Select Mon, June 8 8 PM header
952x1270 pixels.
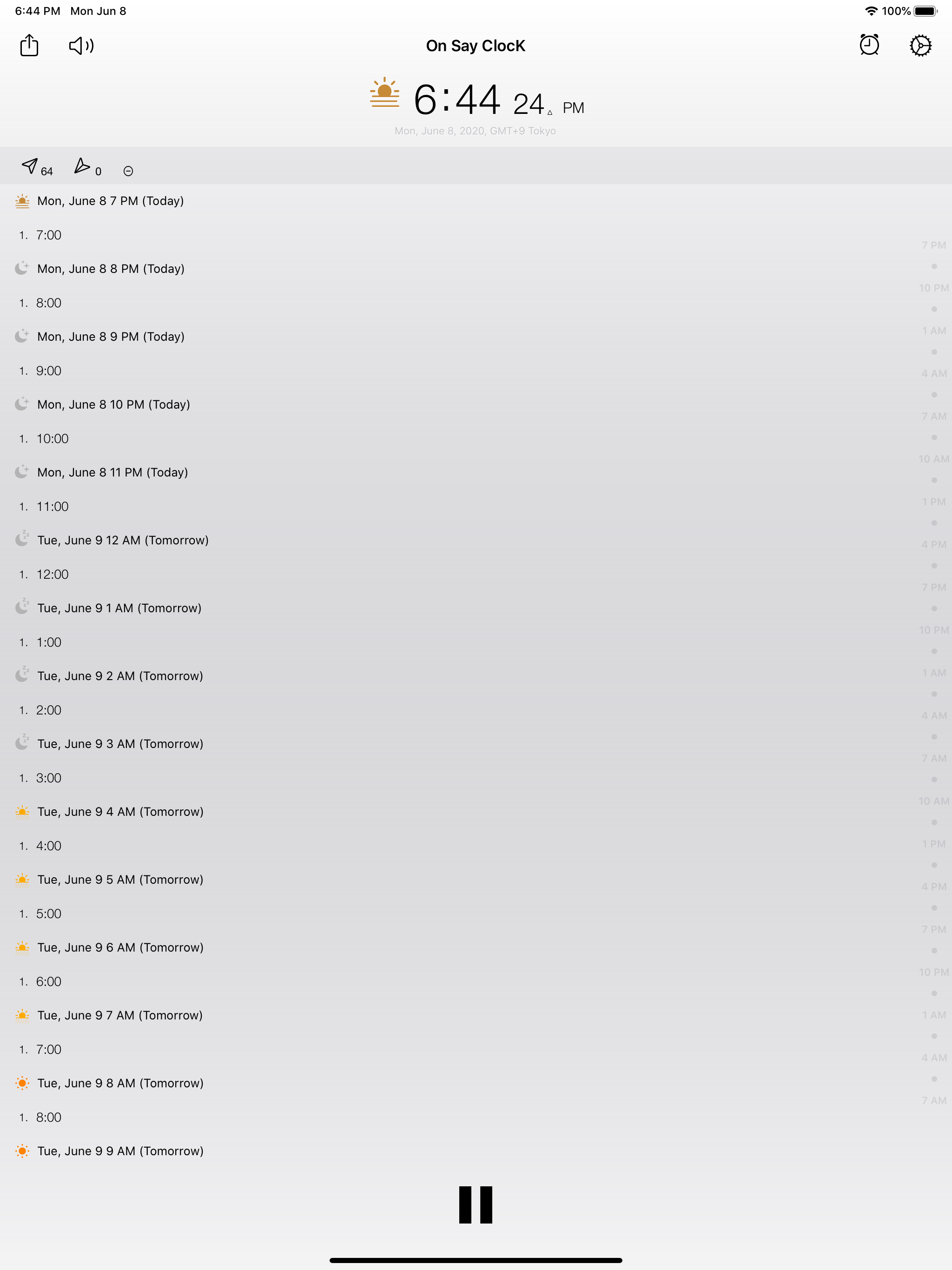click(111, 269)
